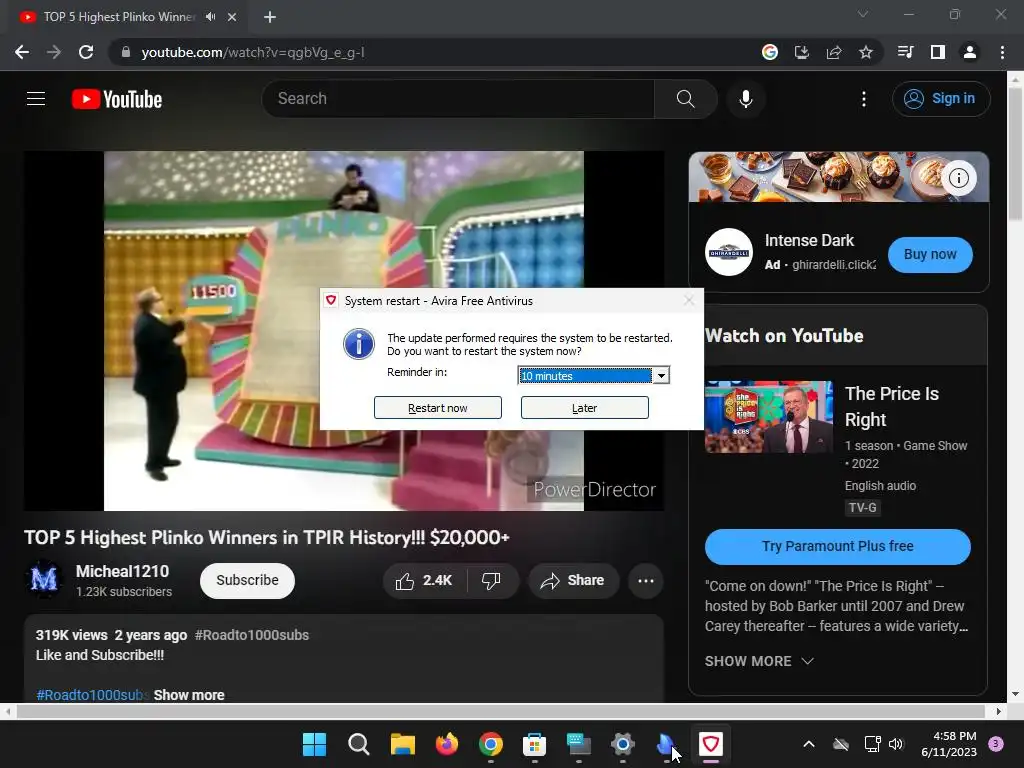Bookmark this page with star icon
The image size is (1024, 768).
865,52
